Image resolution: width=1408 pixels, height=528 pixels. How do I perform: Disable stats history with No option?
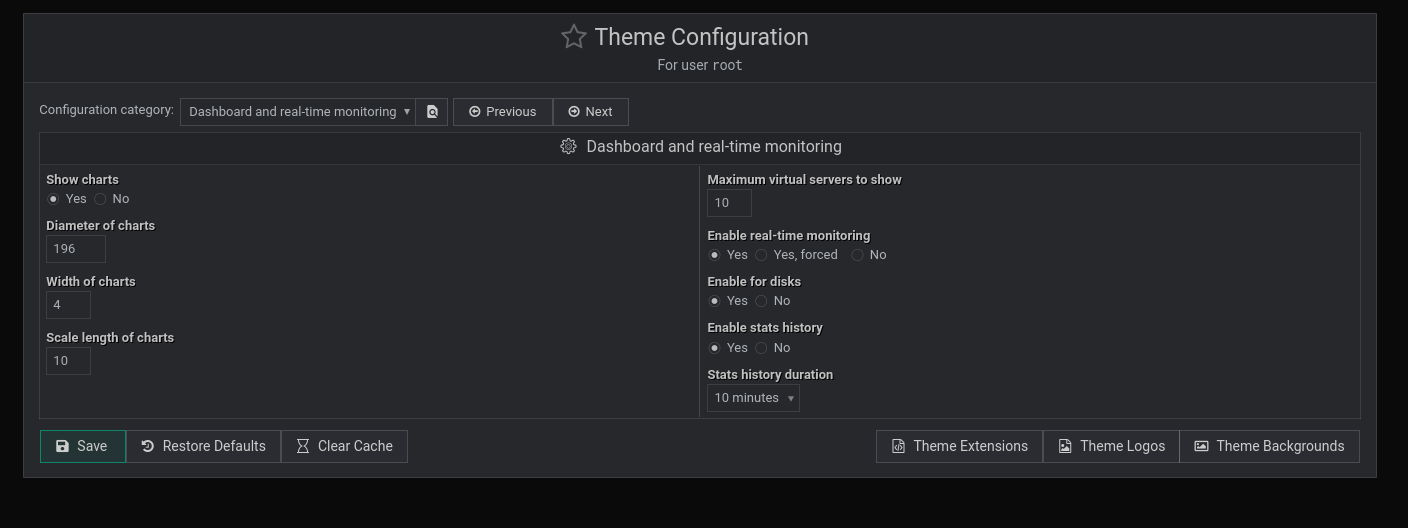761,348
